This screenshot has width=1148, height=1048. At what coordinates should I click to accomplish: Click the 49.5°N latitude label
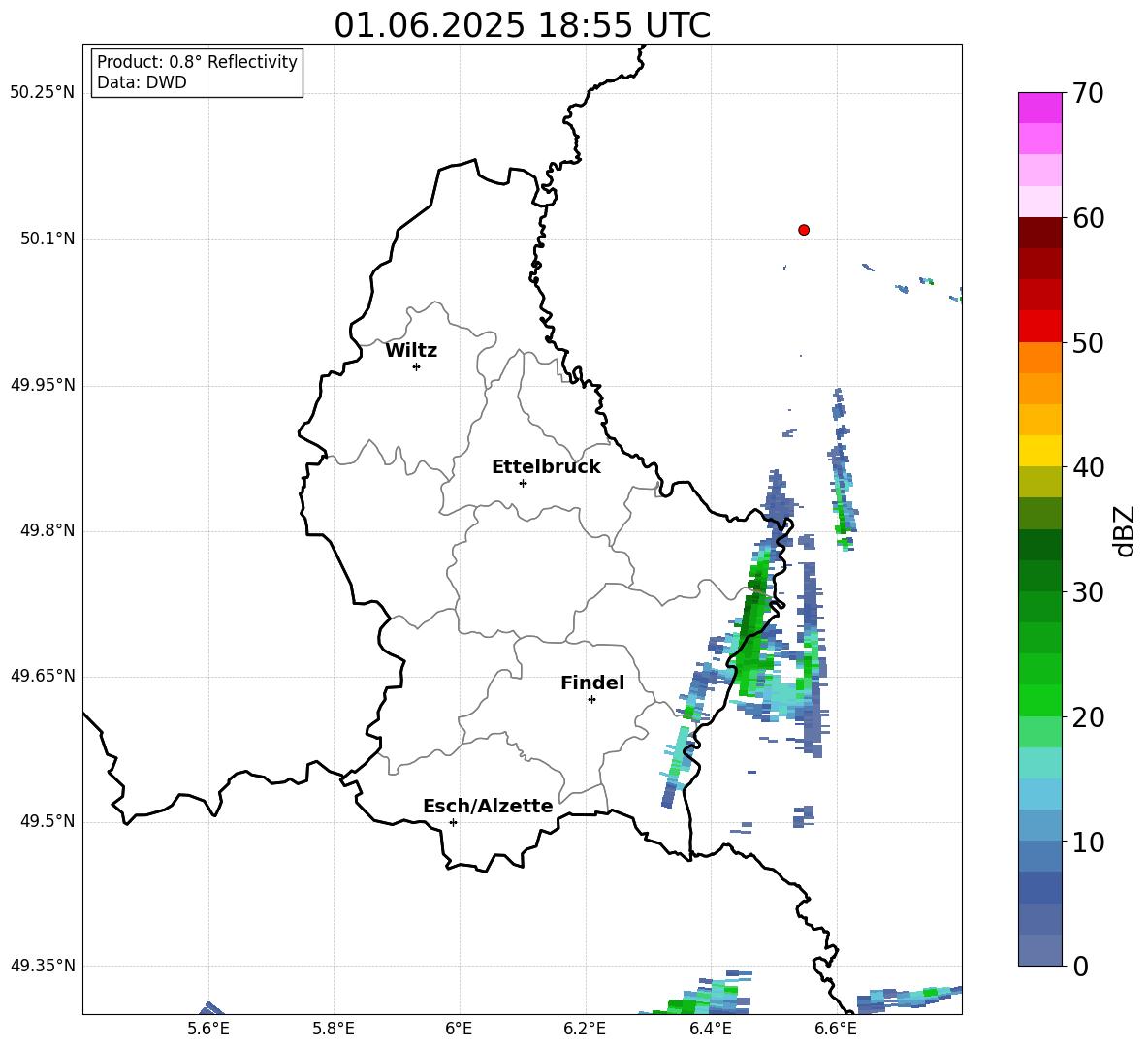[x=48, y=821]
